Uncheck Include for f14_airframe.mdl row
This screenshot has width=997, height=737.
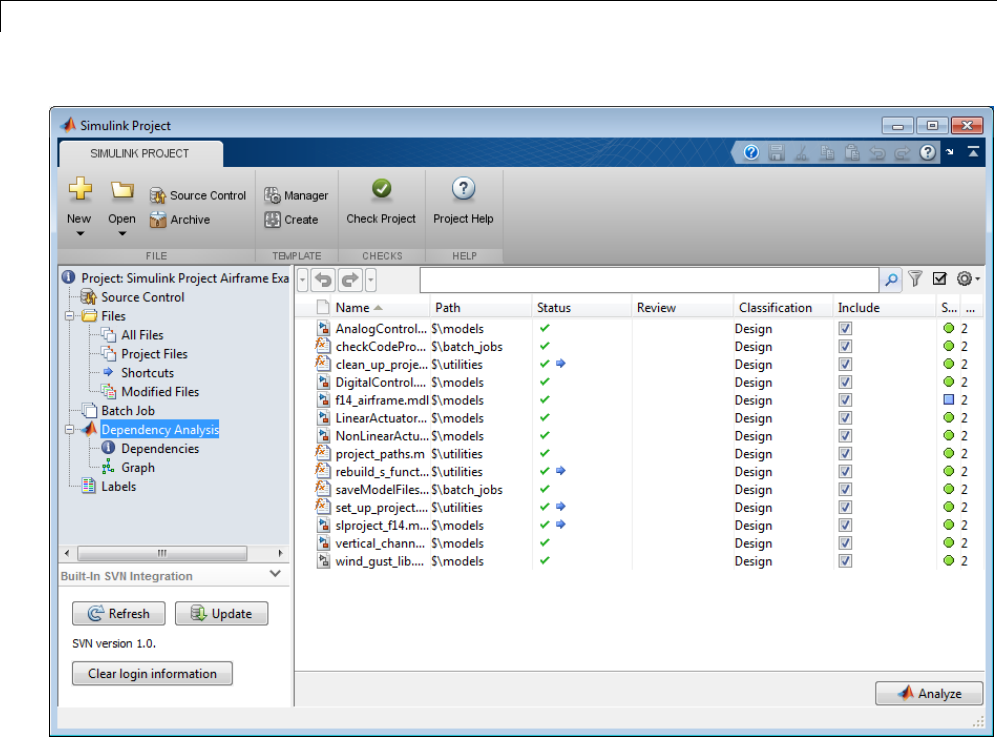pyautogui.click(x=845, y=400)
